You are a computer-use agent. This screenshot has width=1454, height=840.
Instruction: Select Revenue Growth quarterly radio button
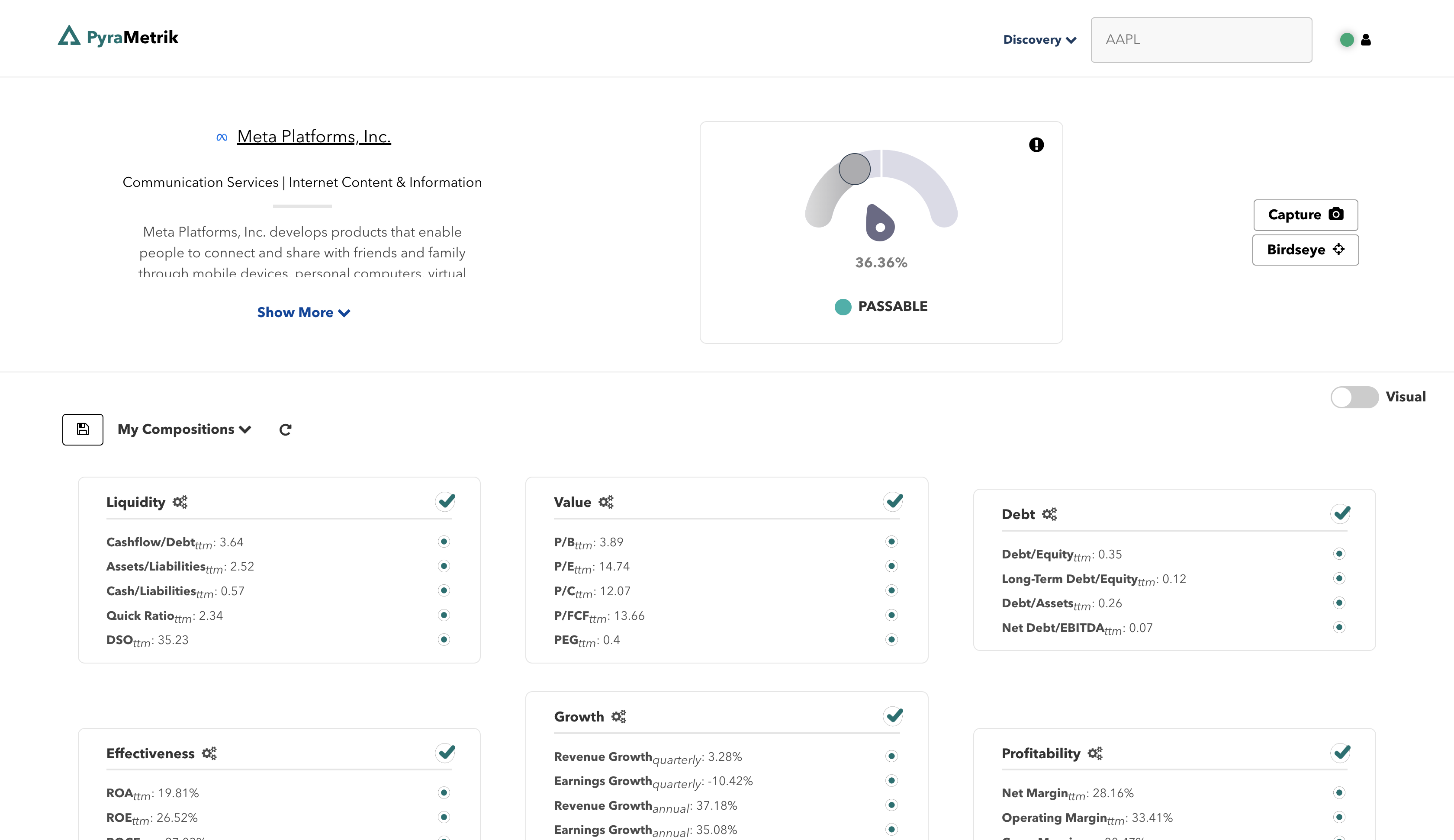[891, 756]
